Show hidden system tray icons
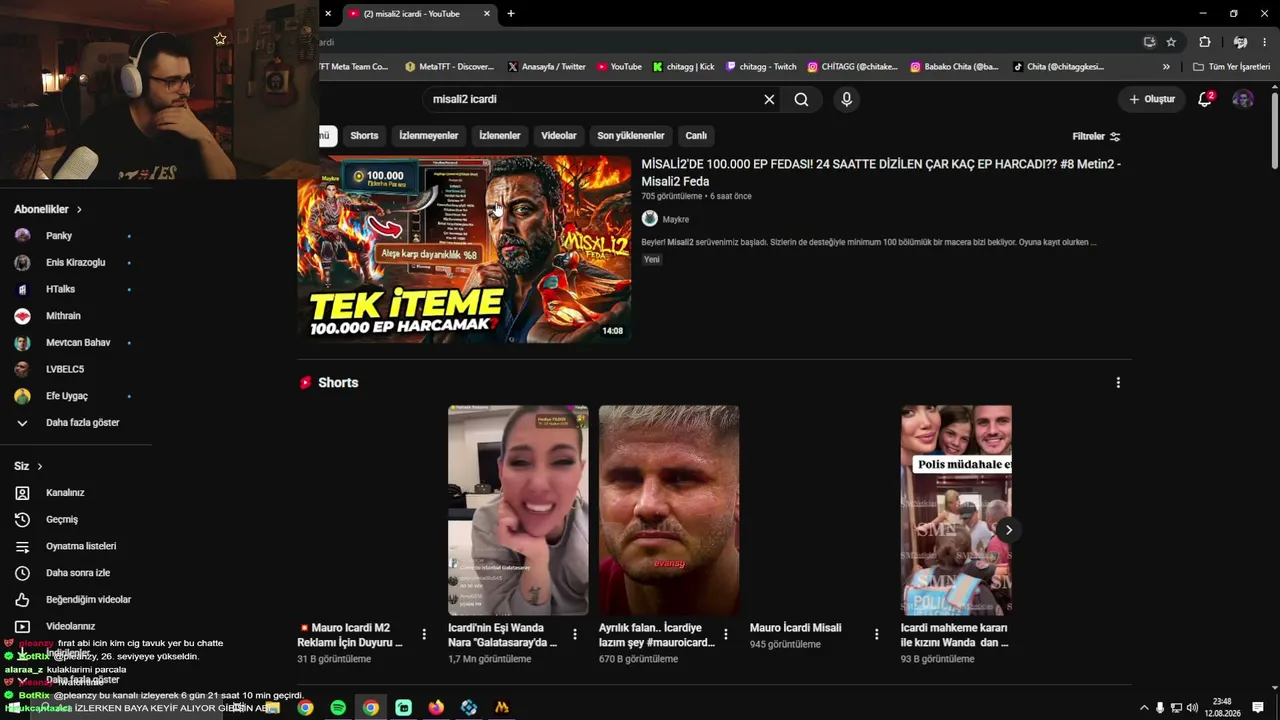 click(1144, 708)
